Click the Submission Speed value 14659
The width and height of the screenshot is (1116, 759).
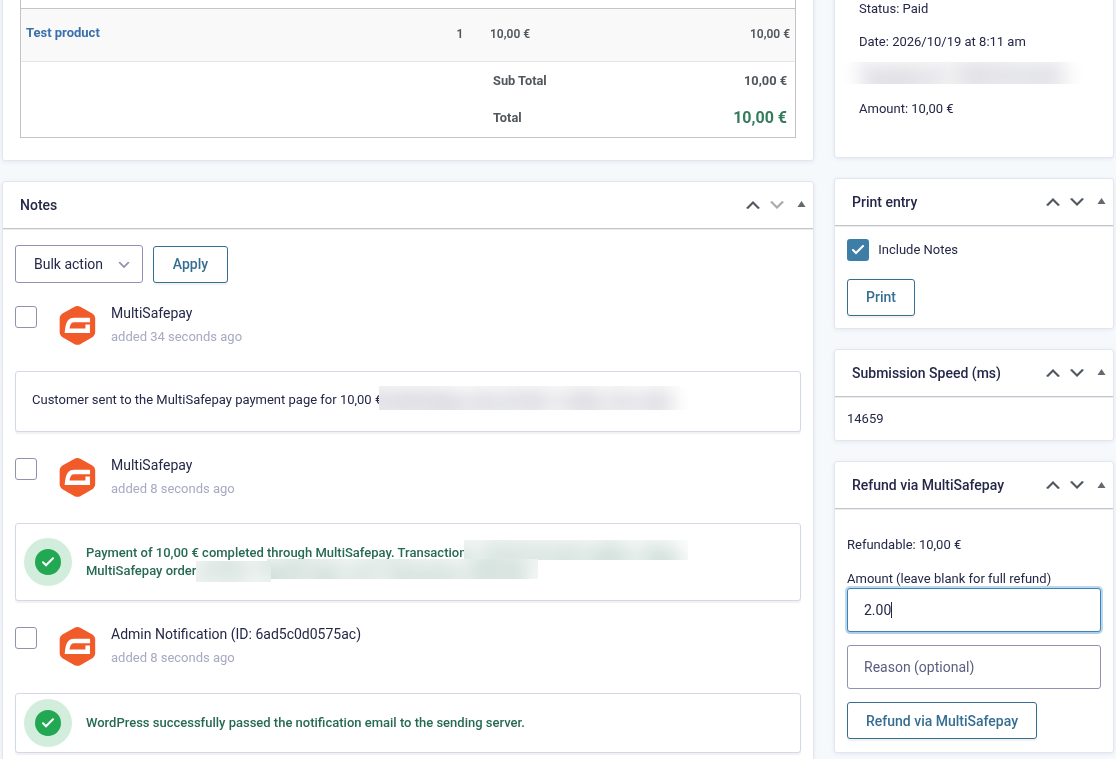click(865, 419)
